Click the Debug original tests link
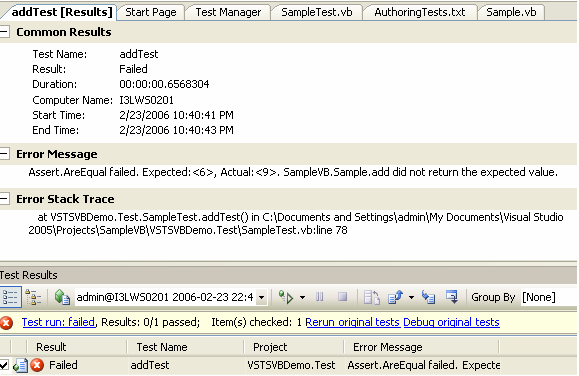The height and width of the screenshot is (376, 579). pyautogui.click(x=451, y=322)
